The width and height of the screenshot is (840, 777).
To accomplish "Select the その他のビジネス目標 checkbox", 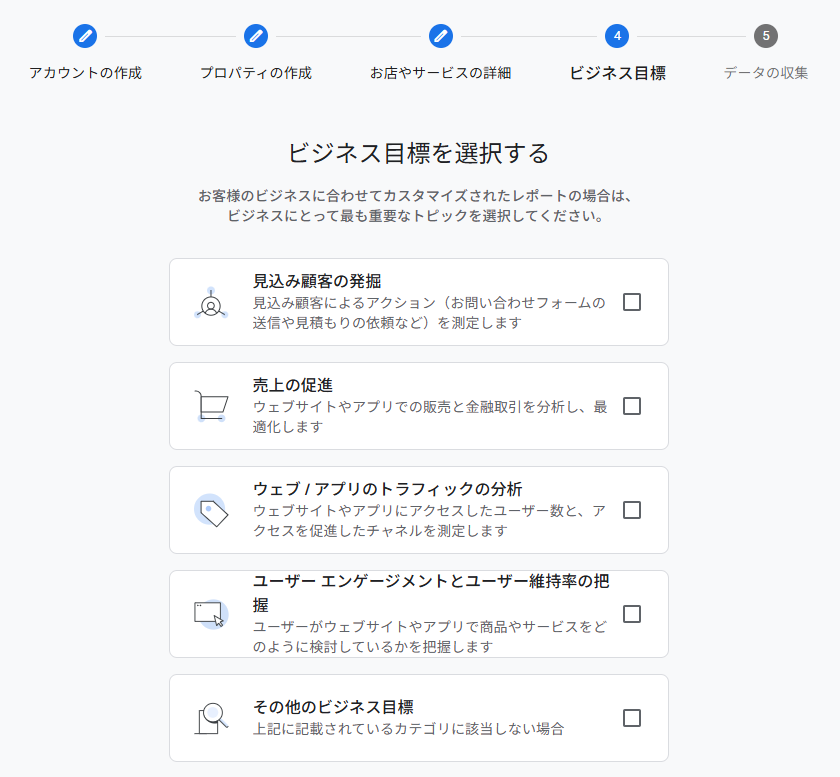I will point(632,718).
